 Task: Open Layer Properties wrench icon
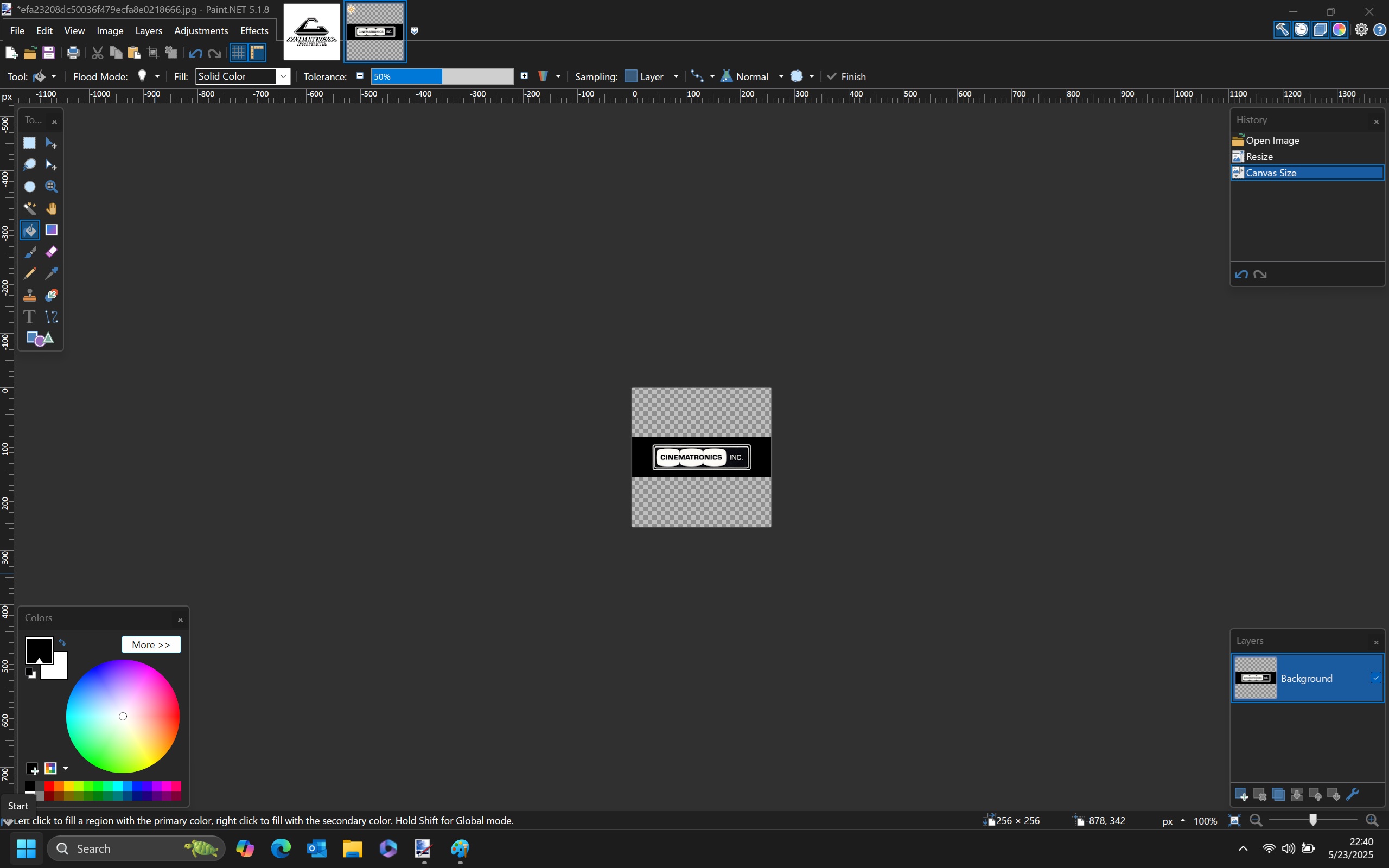[x=1352, y=795]
